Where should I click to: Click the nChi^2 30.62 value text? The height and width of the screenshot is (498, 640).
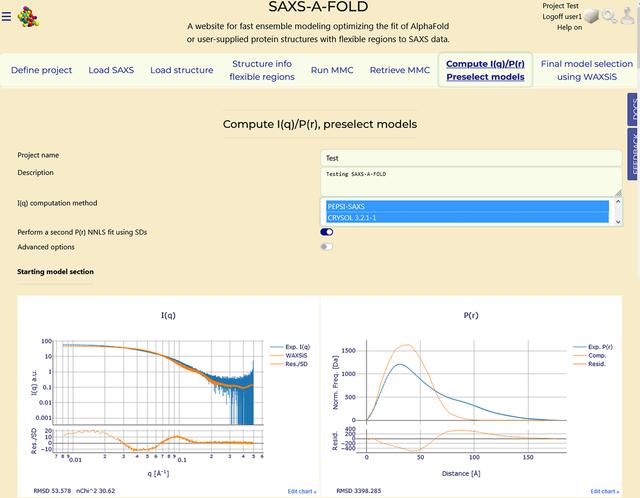pyautogui.click(x=96, y=491)
